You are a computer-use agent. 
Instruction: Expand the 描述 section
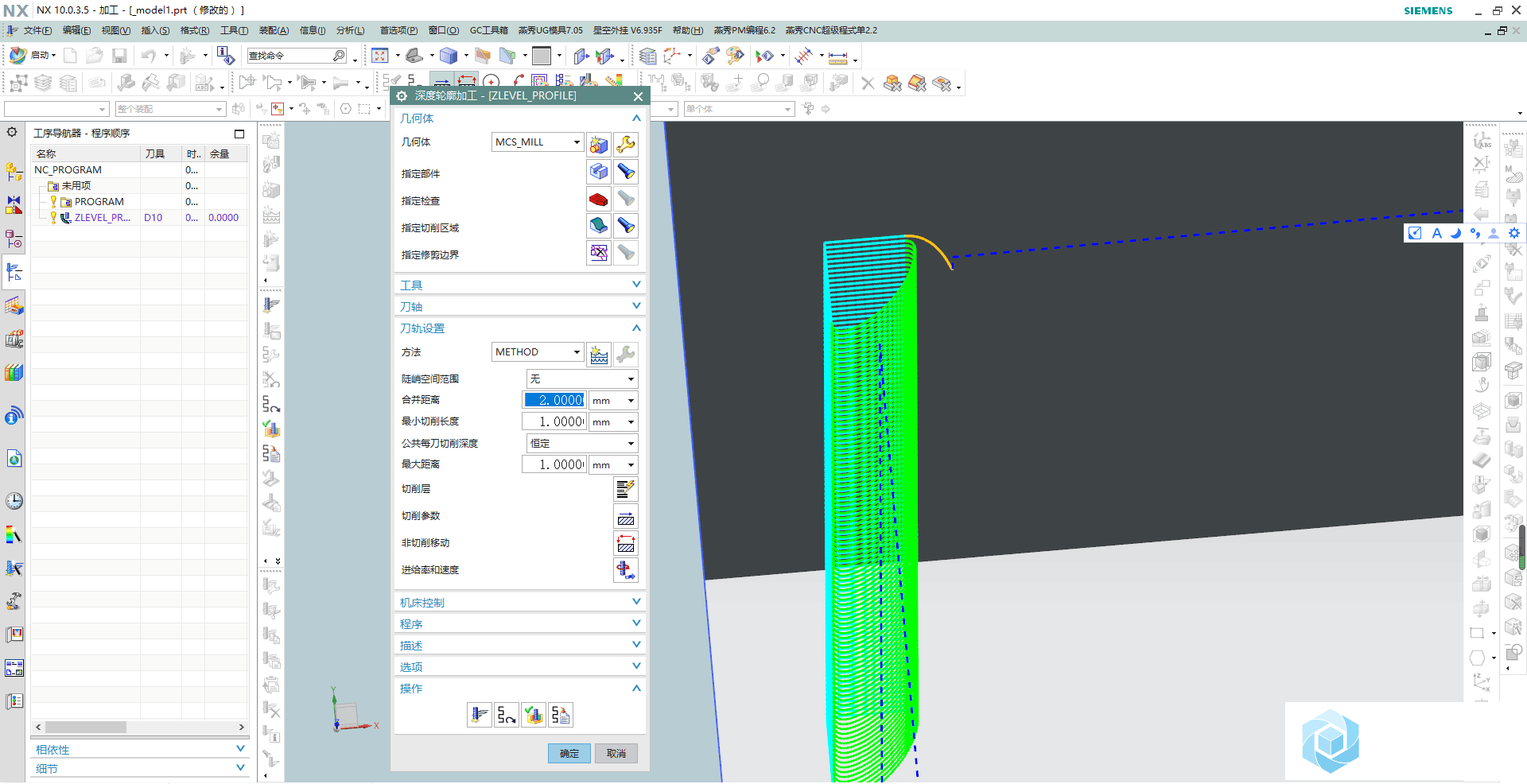pyautogui.click(x=636, y=645)
